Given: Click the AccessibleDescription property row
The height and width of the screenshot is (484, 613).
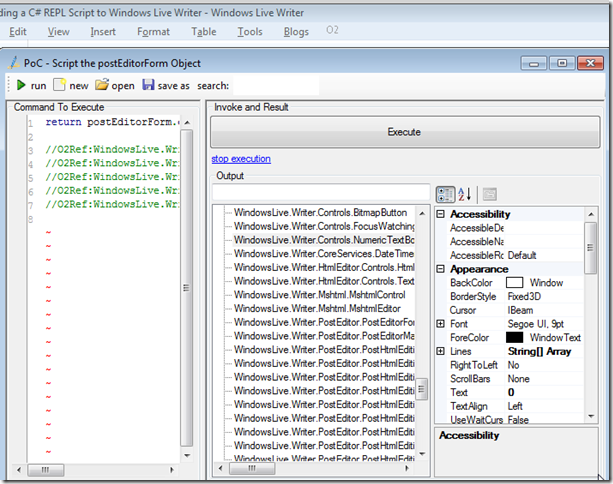Looking at the screenshot, I should [516, 228].
